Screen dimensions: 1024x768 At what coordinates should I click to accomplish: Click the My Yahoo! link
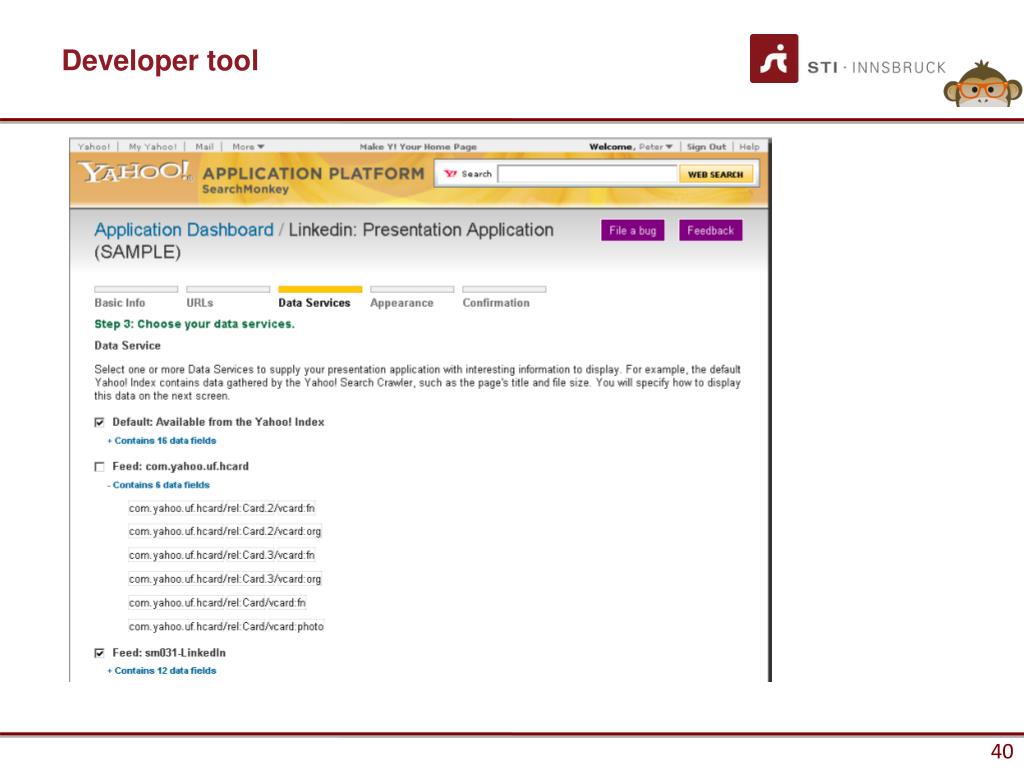click(x=153, y=147)
